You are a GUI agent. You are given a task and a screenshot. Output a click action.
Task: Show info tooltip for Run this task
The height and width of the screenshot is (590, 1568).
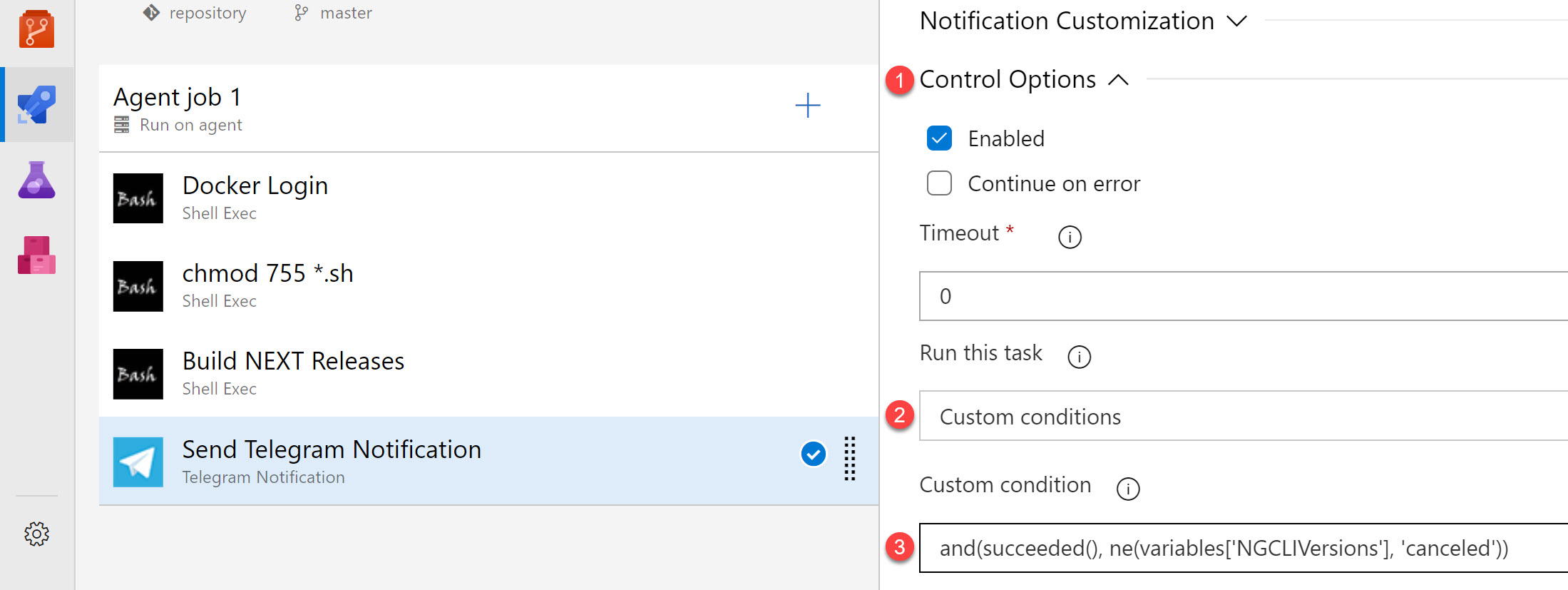[1080, 357]
